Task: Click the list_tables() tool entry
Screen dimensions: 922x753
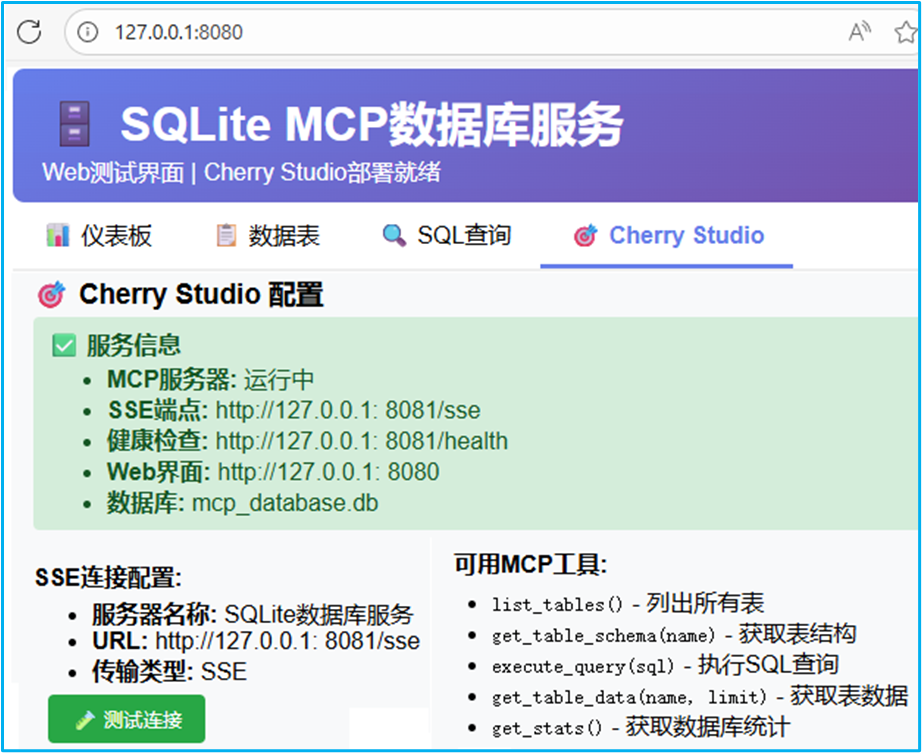Action: 628,604
